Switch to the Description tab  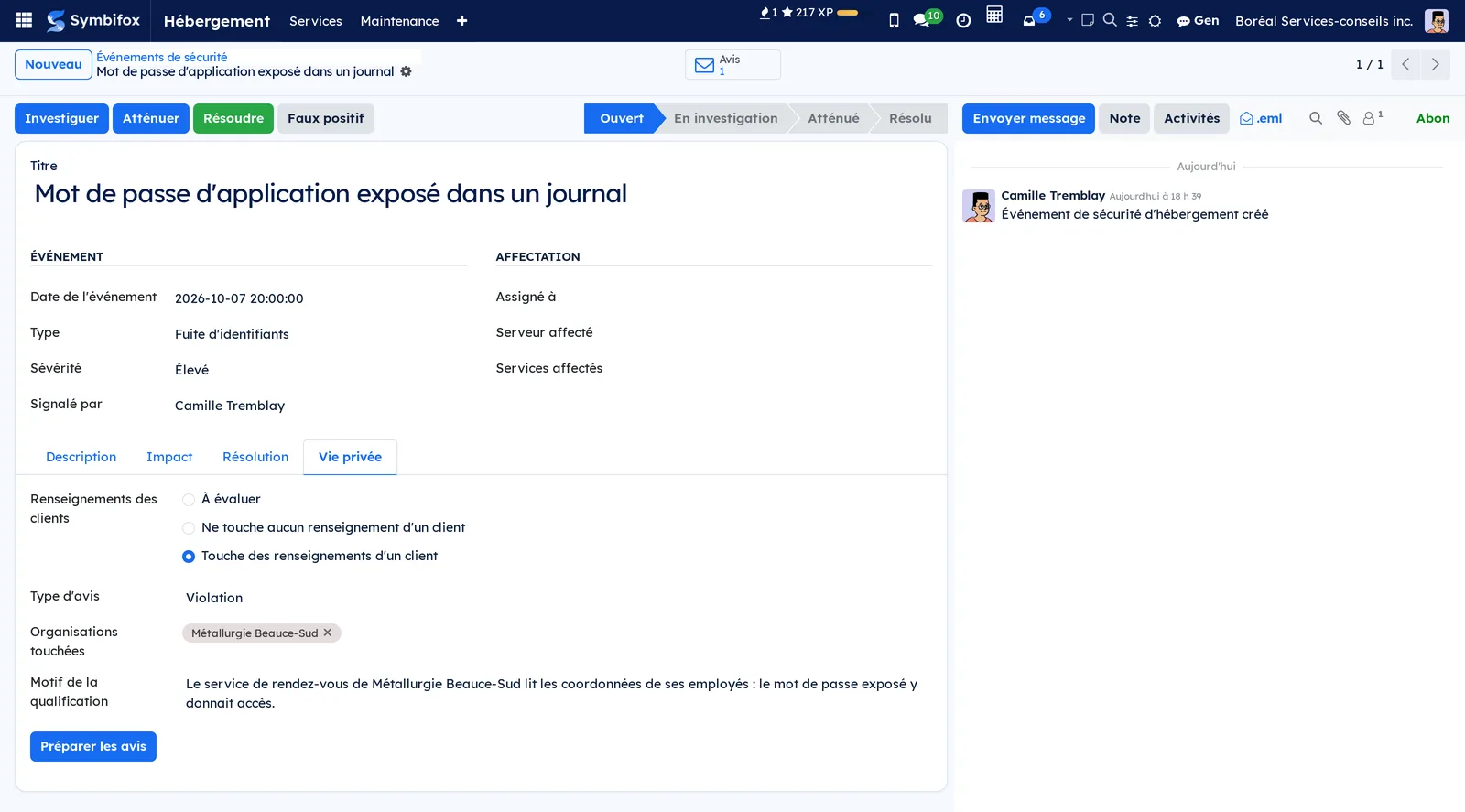(x=81, y=457)
